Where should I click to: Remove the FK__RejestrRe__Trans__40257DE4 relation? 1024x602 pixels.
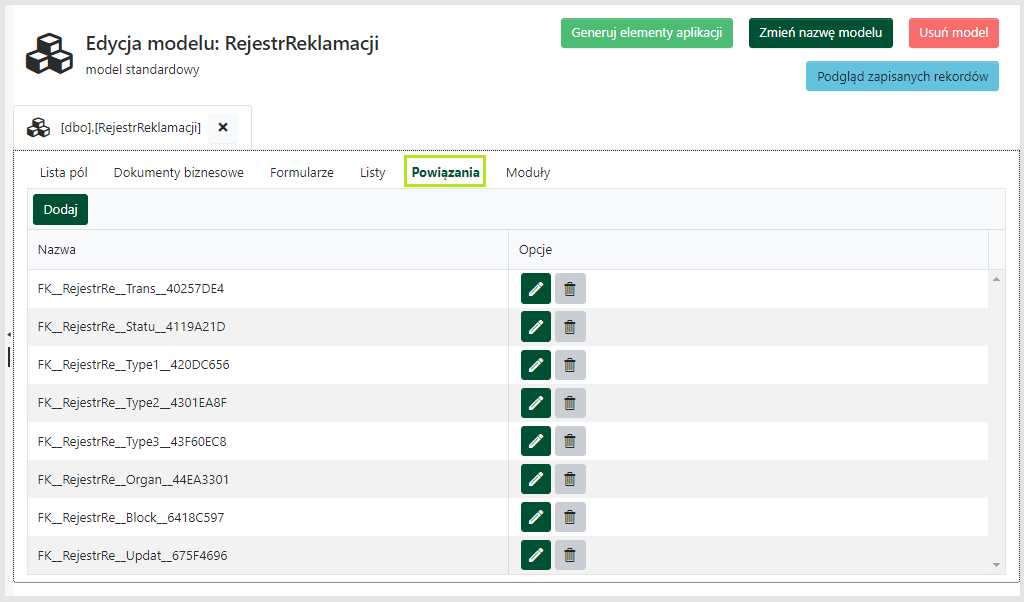point(570,289)
